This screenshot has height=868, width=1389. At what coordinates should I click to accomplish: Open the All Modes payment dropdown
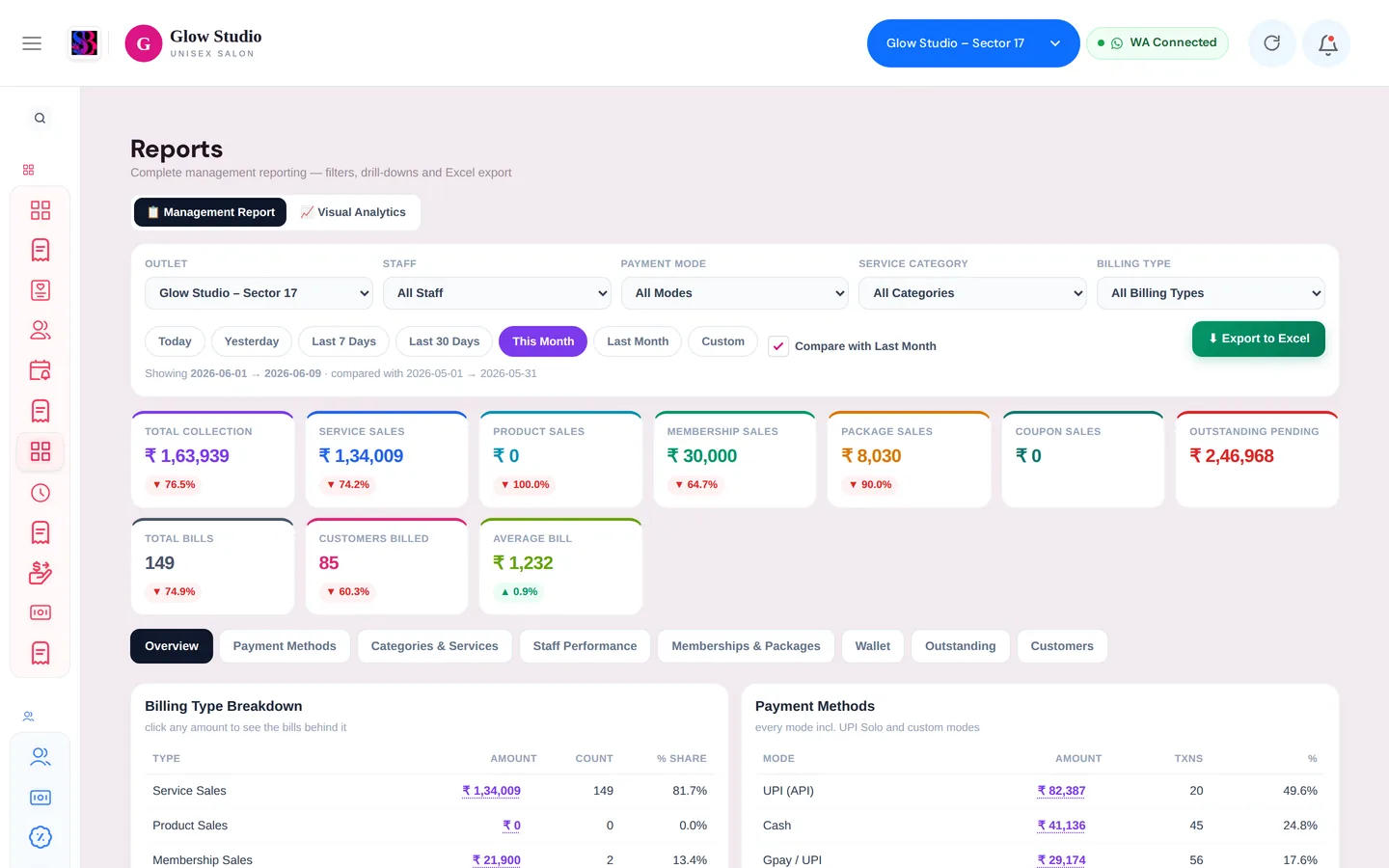[x=735, y=293]
